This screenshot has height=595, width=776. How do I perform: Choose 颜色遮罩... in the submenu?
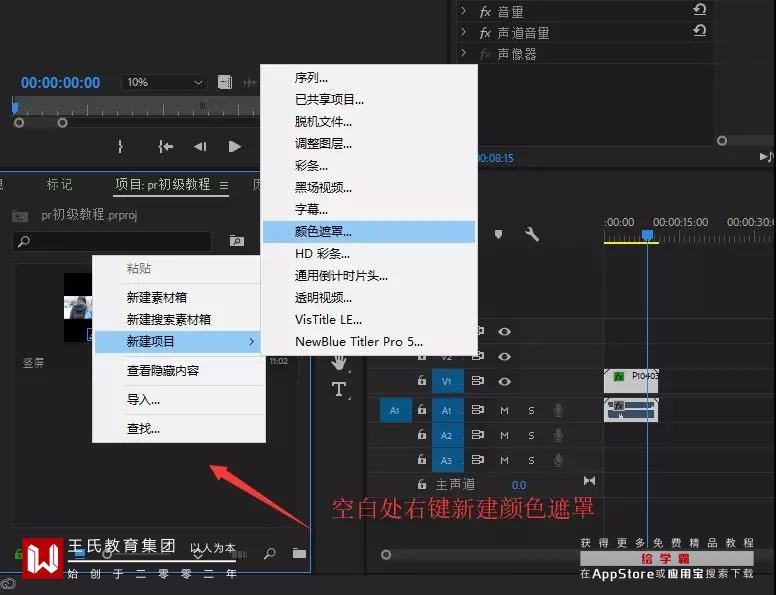369,232
